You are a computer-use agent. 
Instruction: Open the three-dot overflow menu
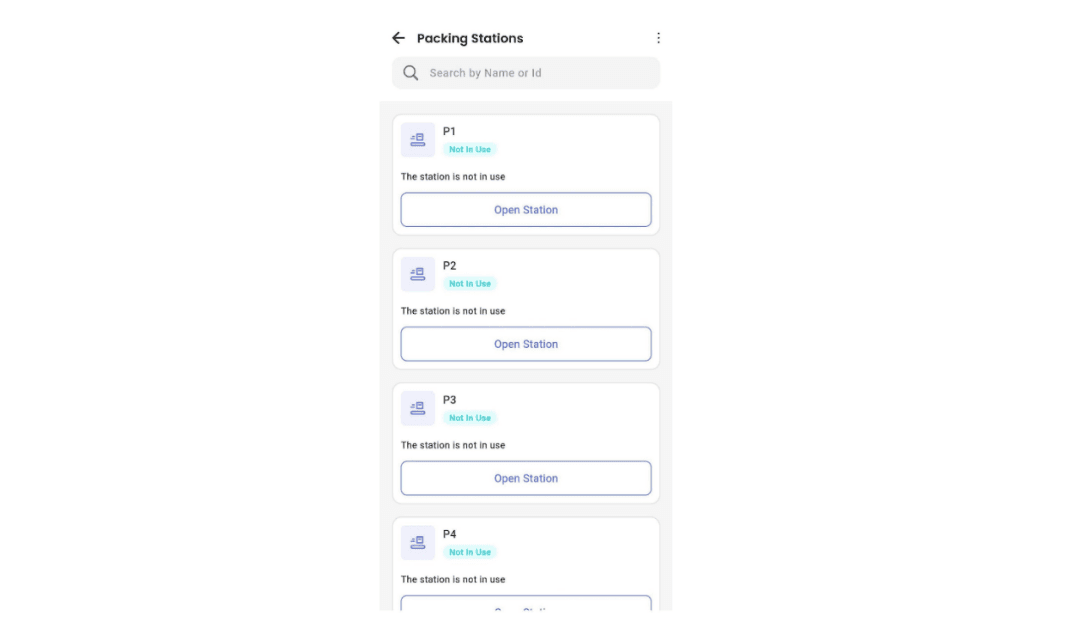tap(658, 38)
